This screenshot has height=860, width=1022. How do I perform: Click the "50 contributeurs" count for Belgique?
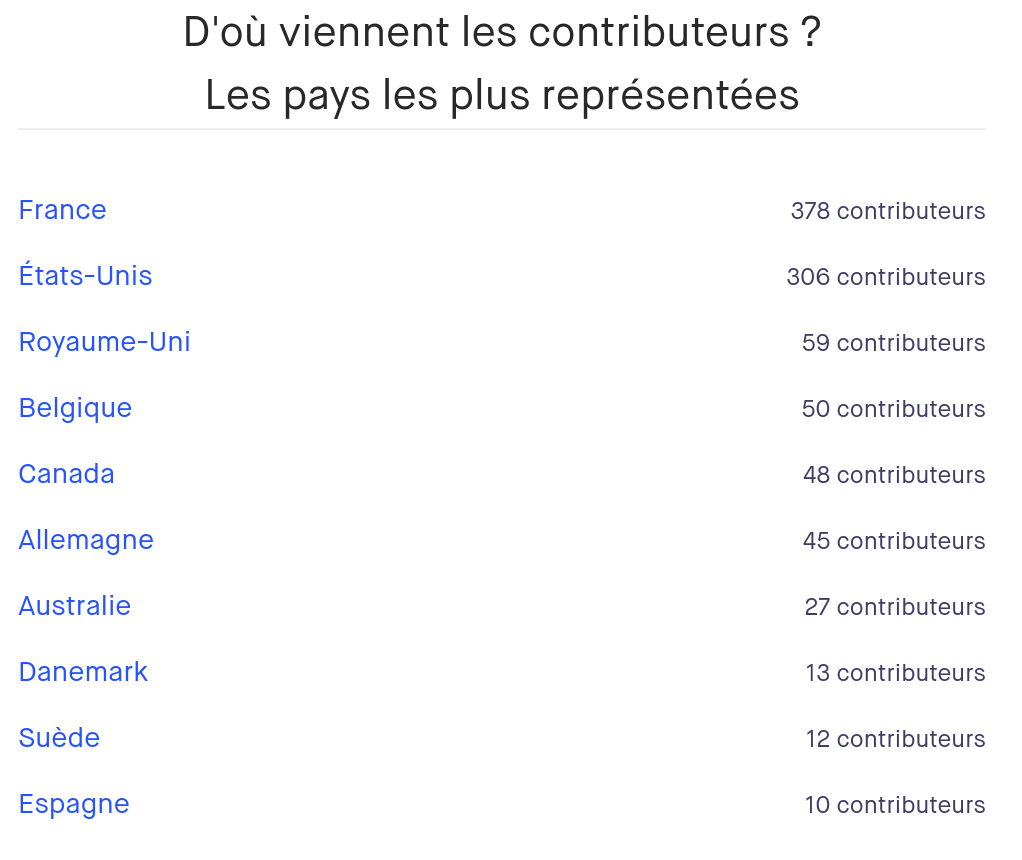[x=893, y=409]
